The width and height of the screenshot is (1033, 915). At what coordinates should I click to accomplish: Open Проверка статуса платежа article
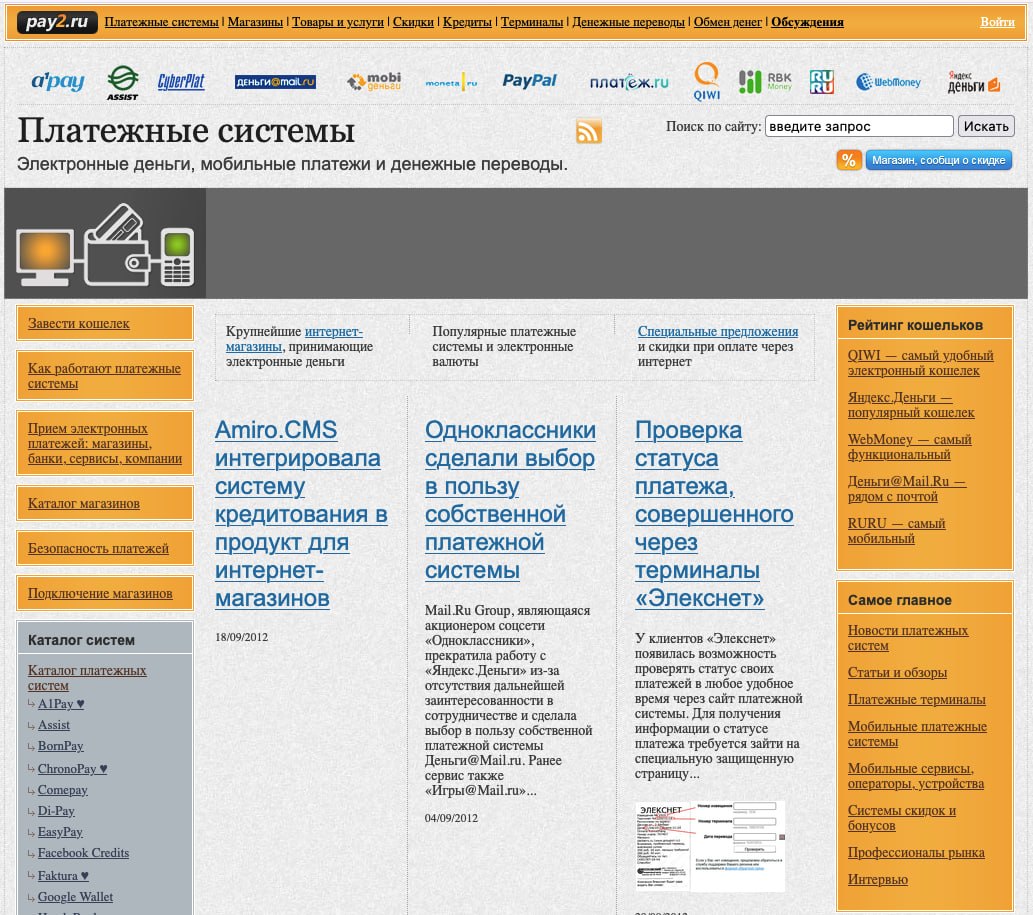click(714, 514)
